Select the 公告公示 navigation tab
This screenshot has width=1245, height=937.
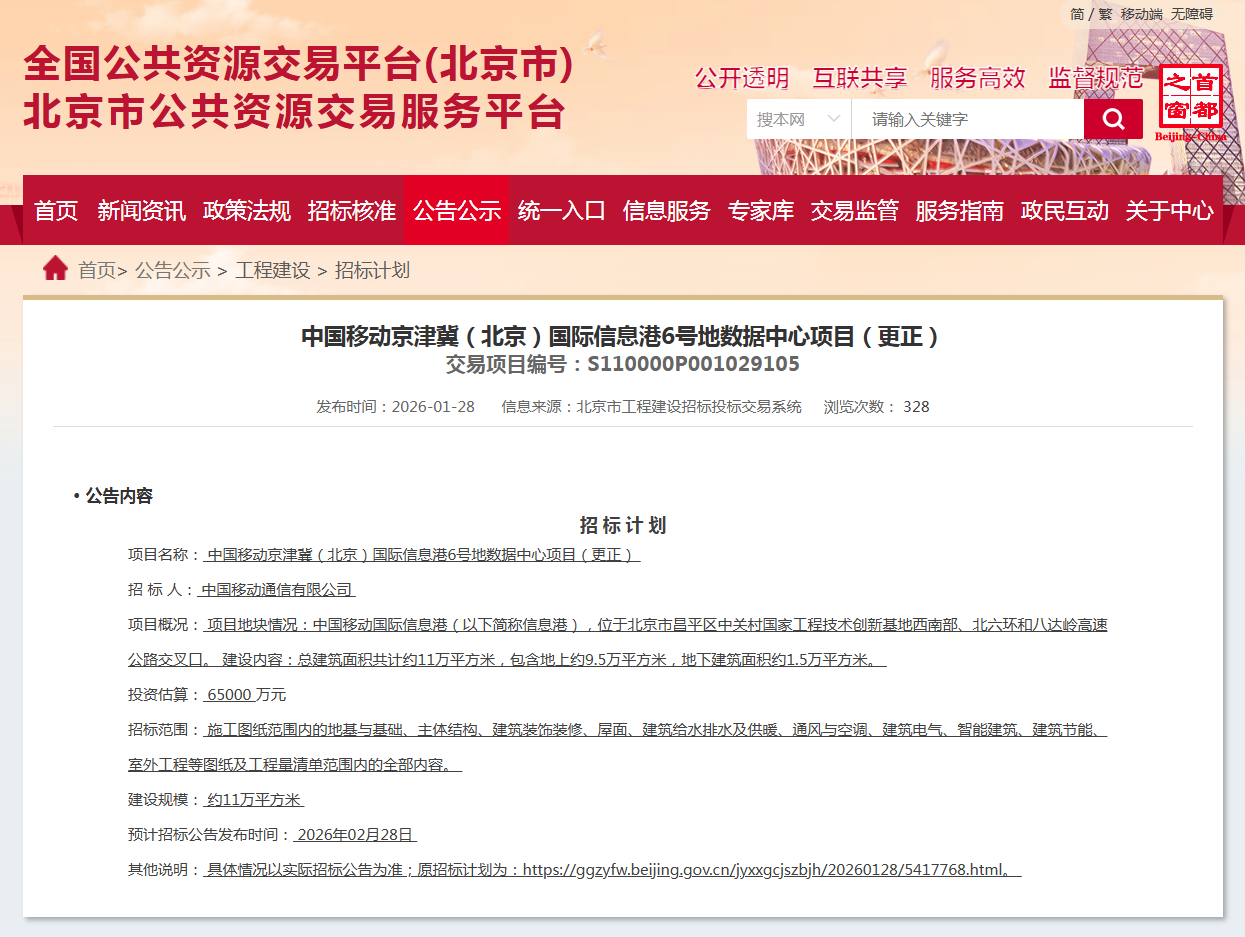[457, 211]
